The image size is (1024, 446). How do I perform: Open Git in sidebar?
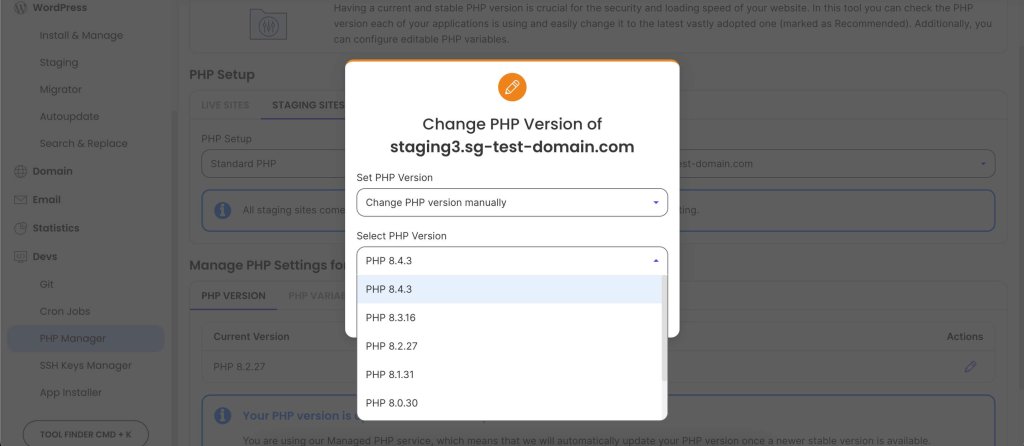point(46,285)
